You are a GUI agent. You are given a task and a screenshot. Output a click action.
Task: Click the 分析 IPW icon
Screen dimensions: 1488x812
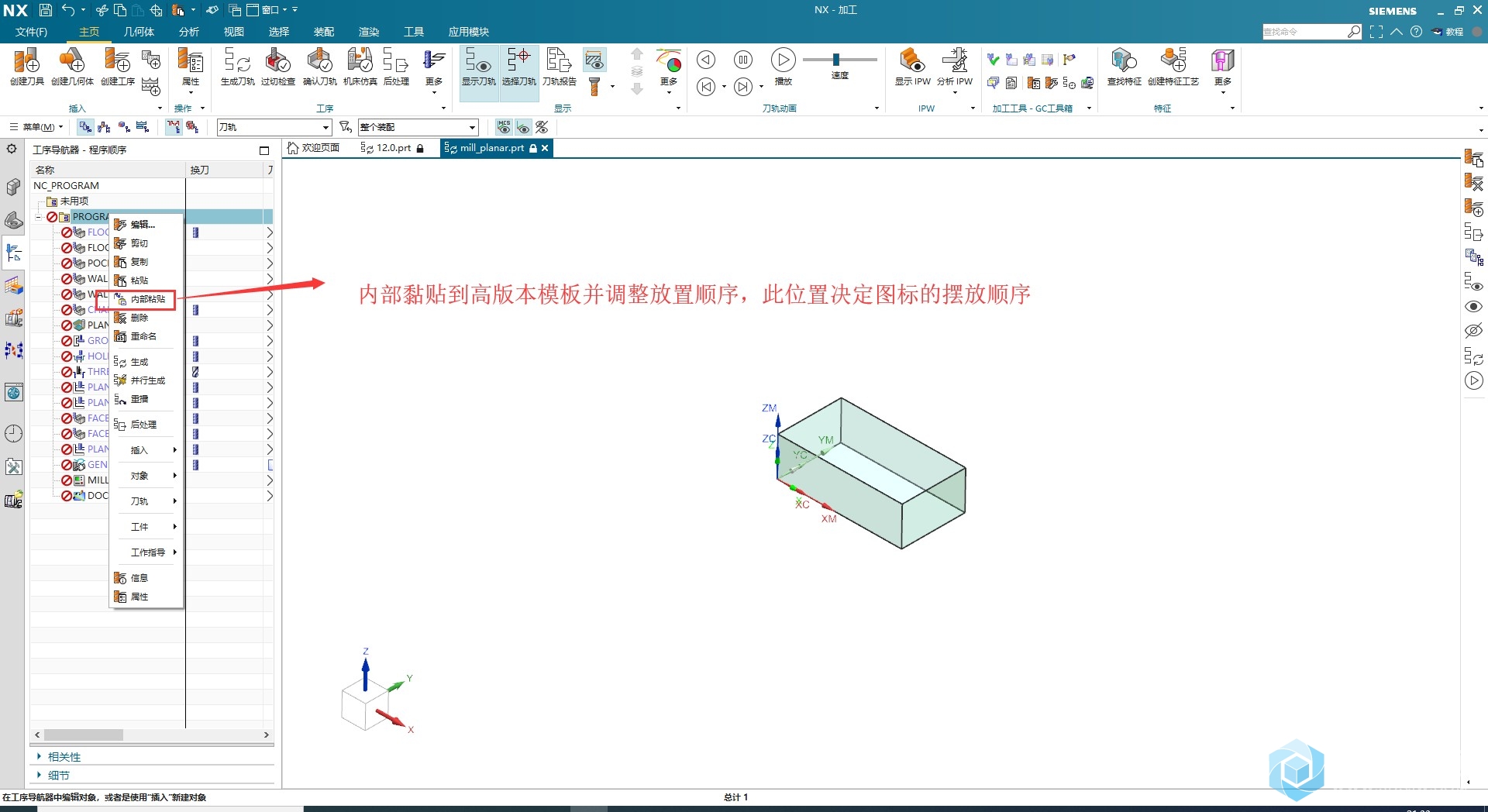[954, 67]
